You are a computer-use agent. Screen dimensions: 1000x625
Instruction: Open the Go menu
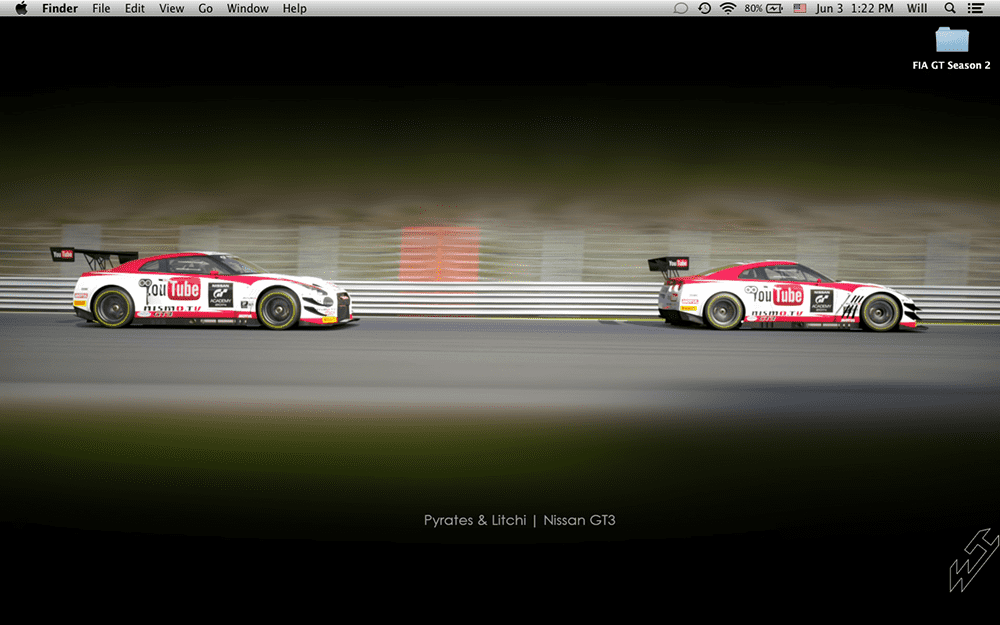(x=205, y=8)
